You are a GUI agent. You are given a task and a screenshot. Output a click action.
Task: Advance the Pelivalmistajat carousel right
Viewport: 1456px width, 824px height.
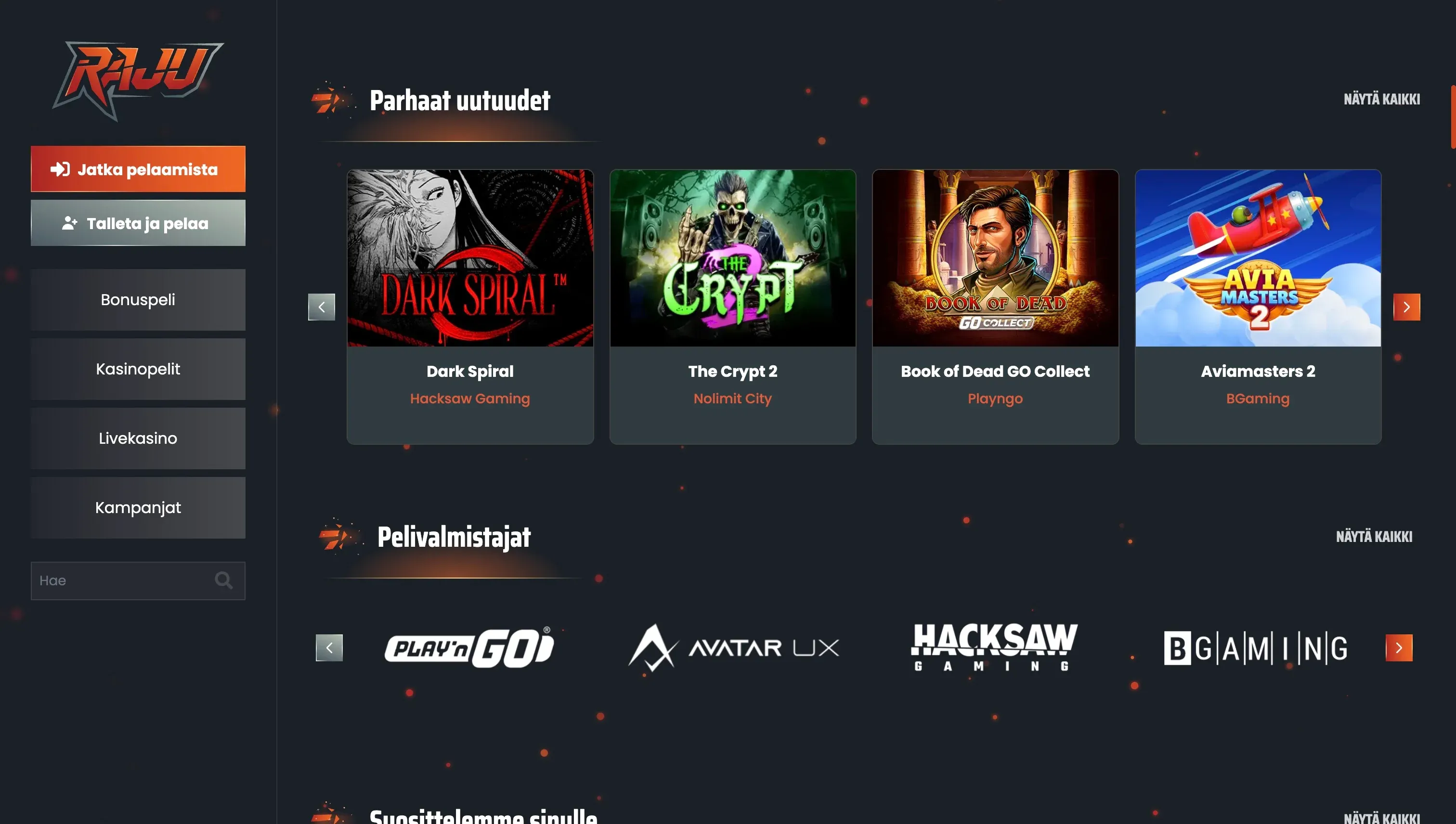[x=1399, y=647]
